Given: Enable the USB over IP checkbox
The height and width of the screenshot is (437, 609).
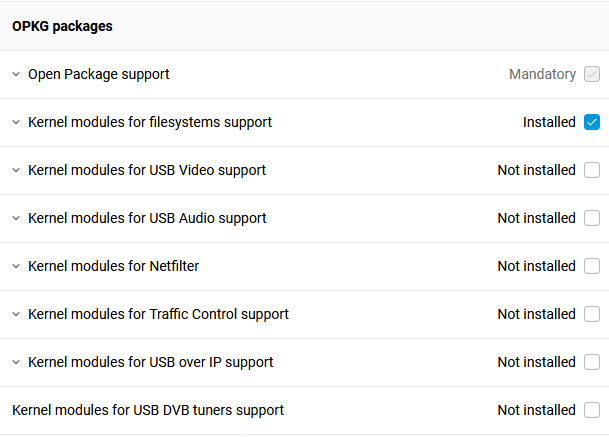Looking at the screenshot, I should click(x=592, y=362).
